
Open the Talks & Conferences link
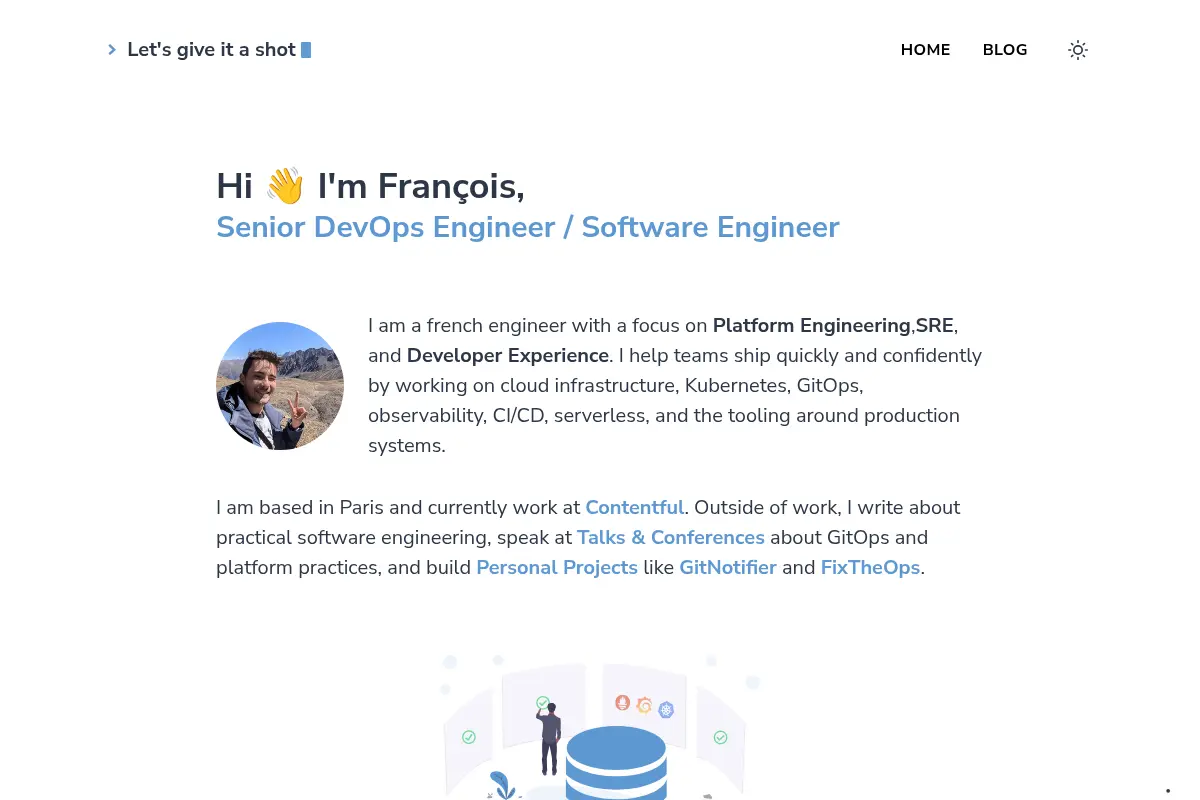671,537
